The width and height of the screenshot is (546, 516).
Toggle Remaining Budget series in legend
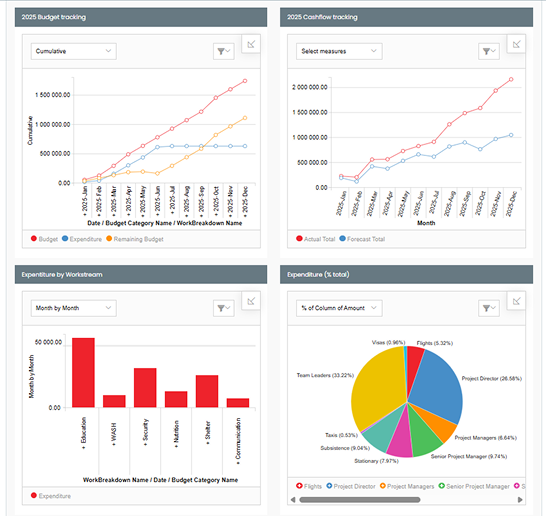[135, 239]
